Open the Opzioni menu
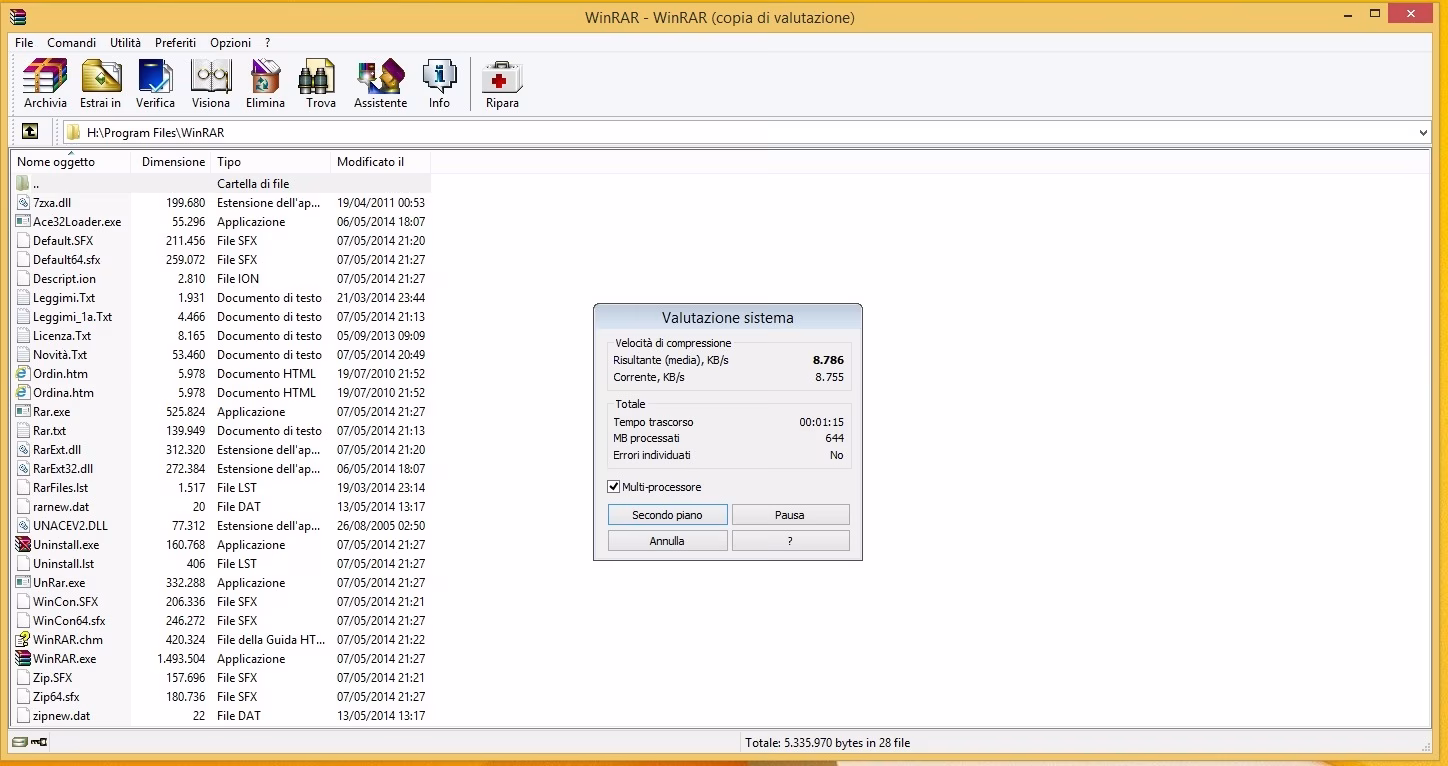 pyautogui.click(x=230, y=43)
